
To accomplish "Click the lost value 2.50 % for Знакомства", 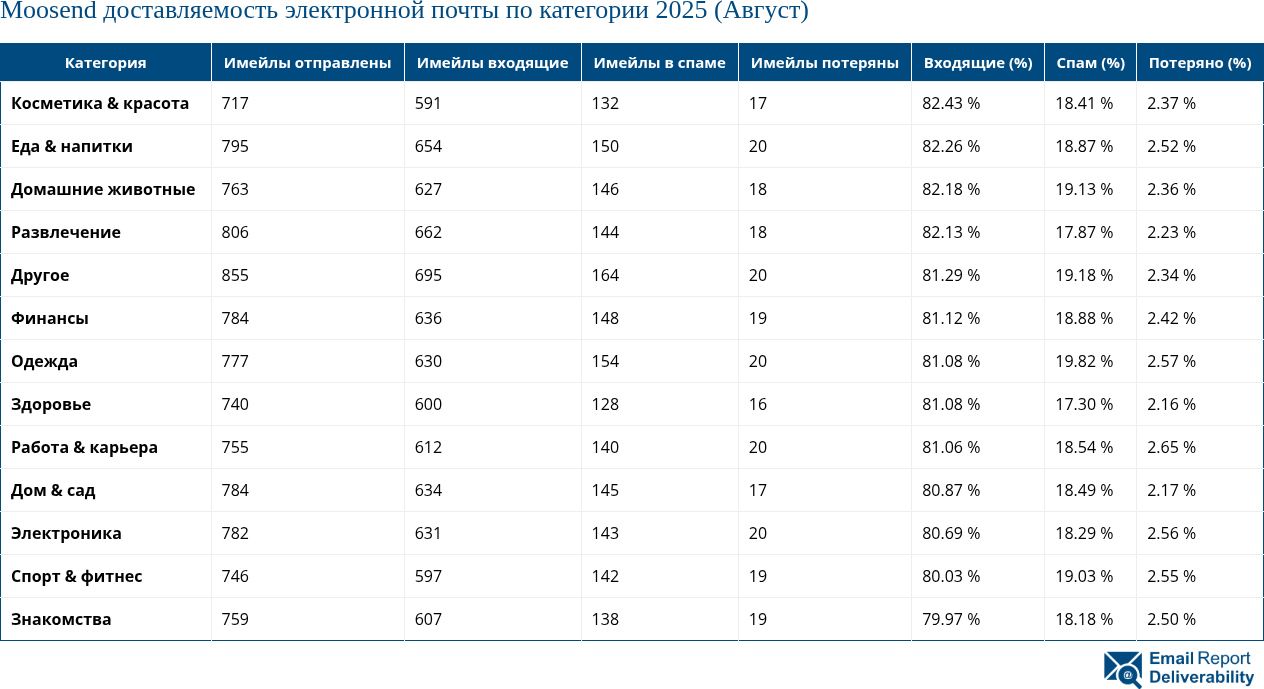I will (1170, 619).
